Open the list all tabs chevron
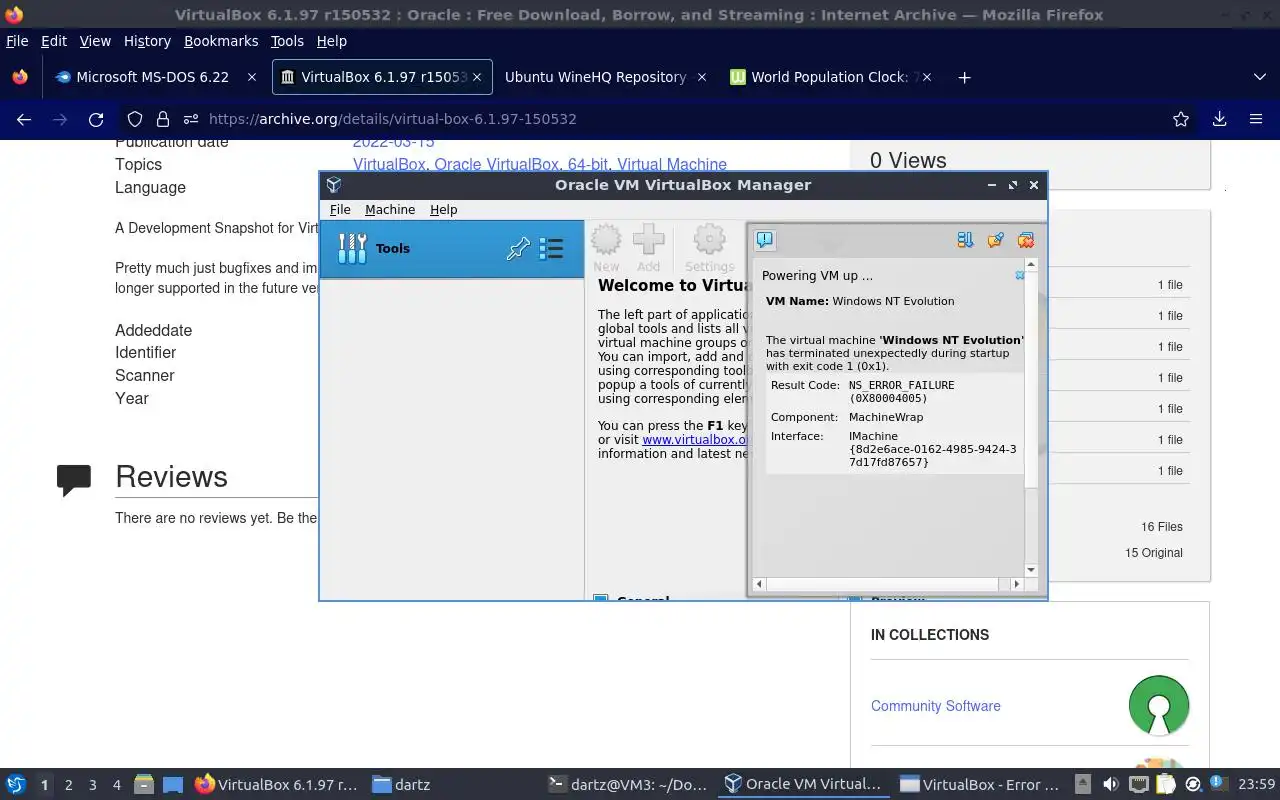 [1259, 77]
